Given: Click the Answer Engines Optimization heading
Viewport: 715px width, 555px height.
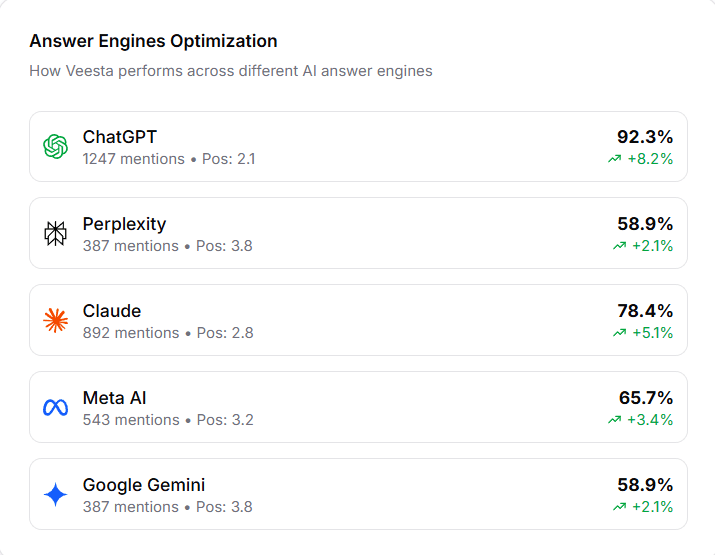Looking at the screenshot, I should [153, 41].
